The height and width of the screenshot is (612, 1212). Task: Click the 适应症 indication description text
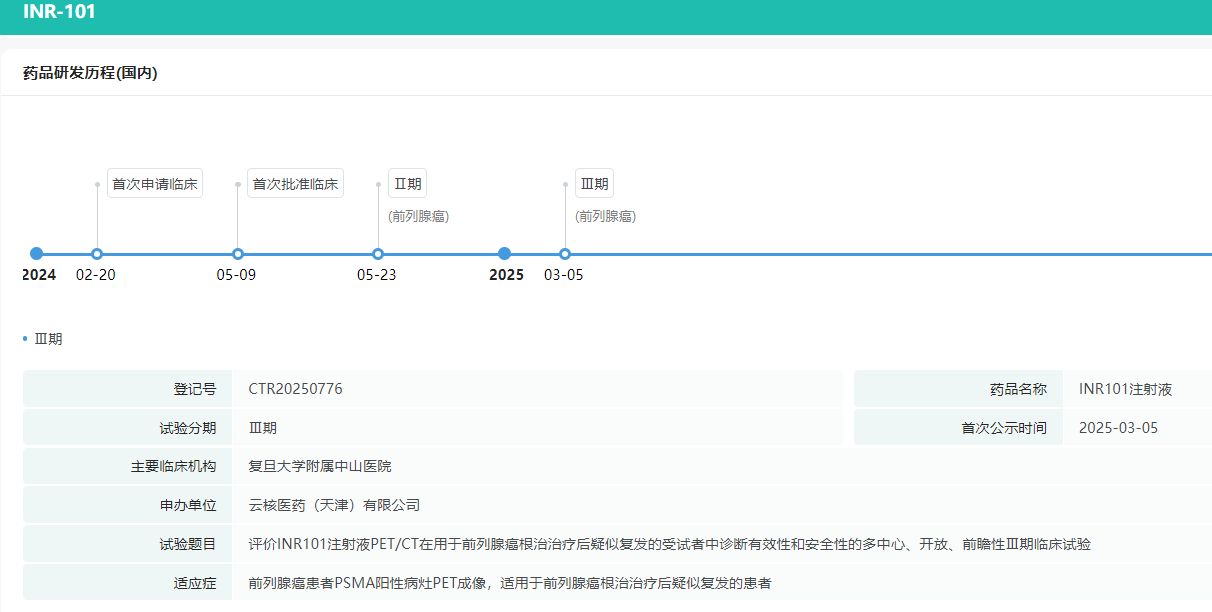coord(510,583)
